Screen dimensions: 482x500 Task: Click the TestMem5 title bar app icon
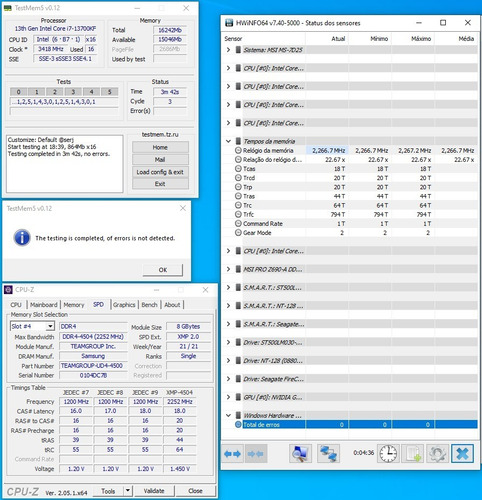pos(8,8)
